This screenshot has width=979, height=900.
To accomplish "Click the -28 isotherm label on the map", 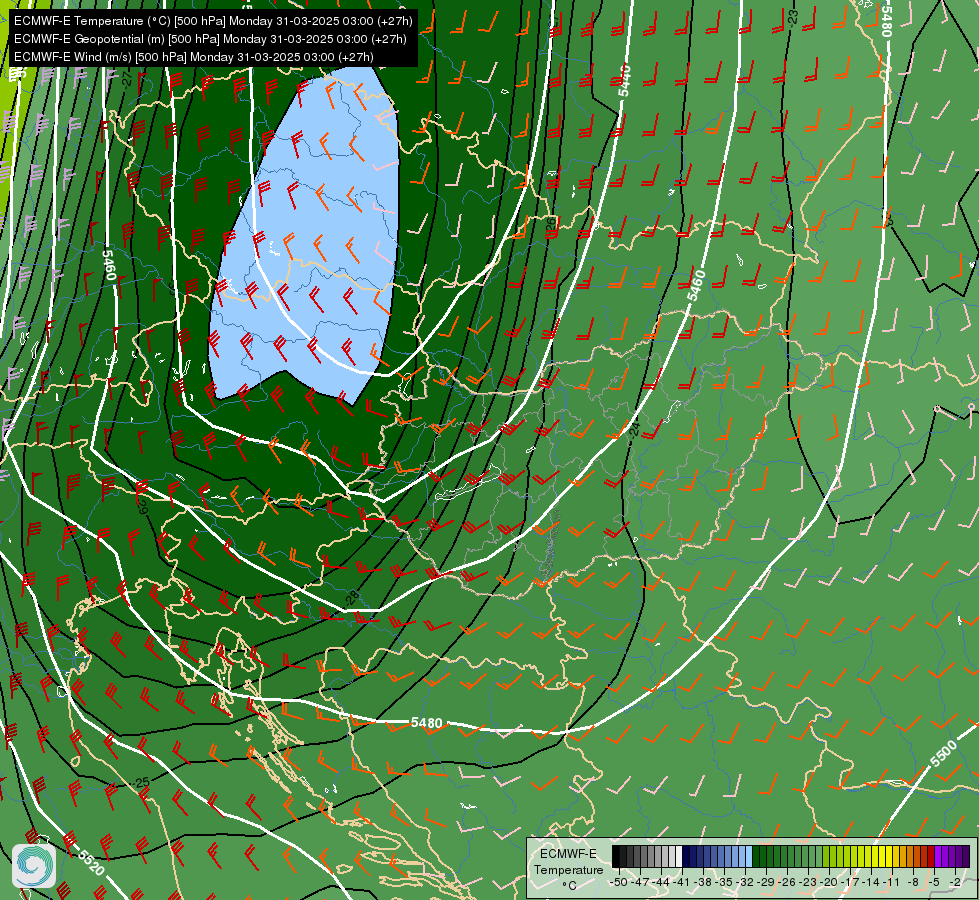I will pos(353,598).
